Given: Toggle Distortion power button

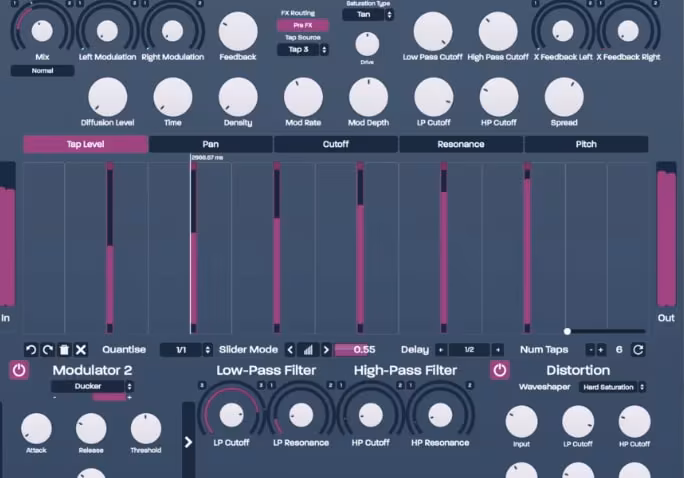Looking at the screenshot, I should (500, 370).
